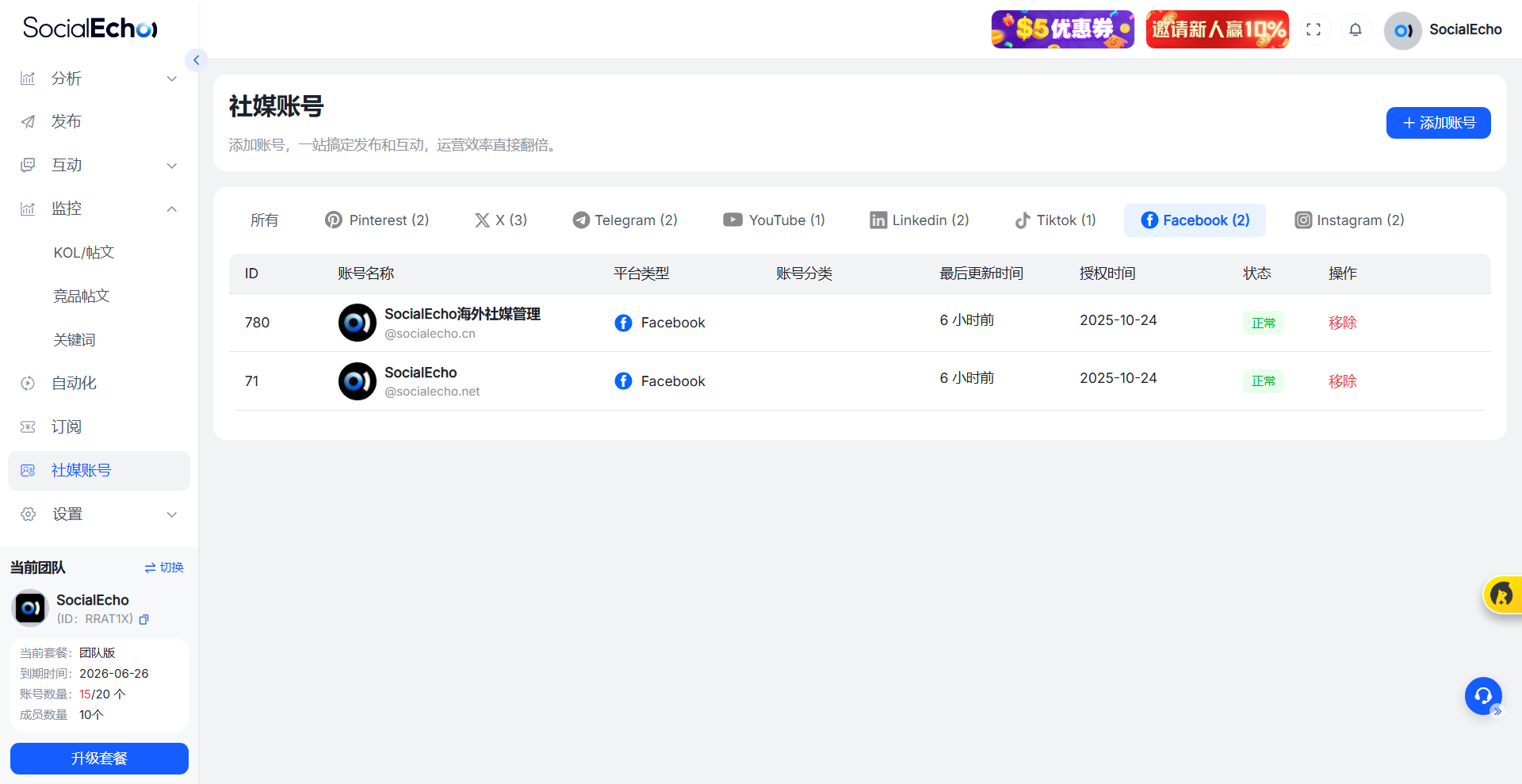Switch to the Tiktok (1) tab
The width and height of the screenshot is (1522, 784).
[1055, 220]
